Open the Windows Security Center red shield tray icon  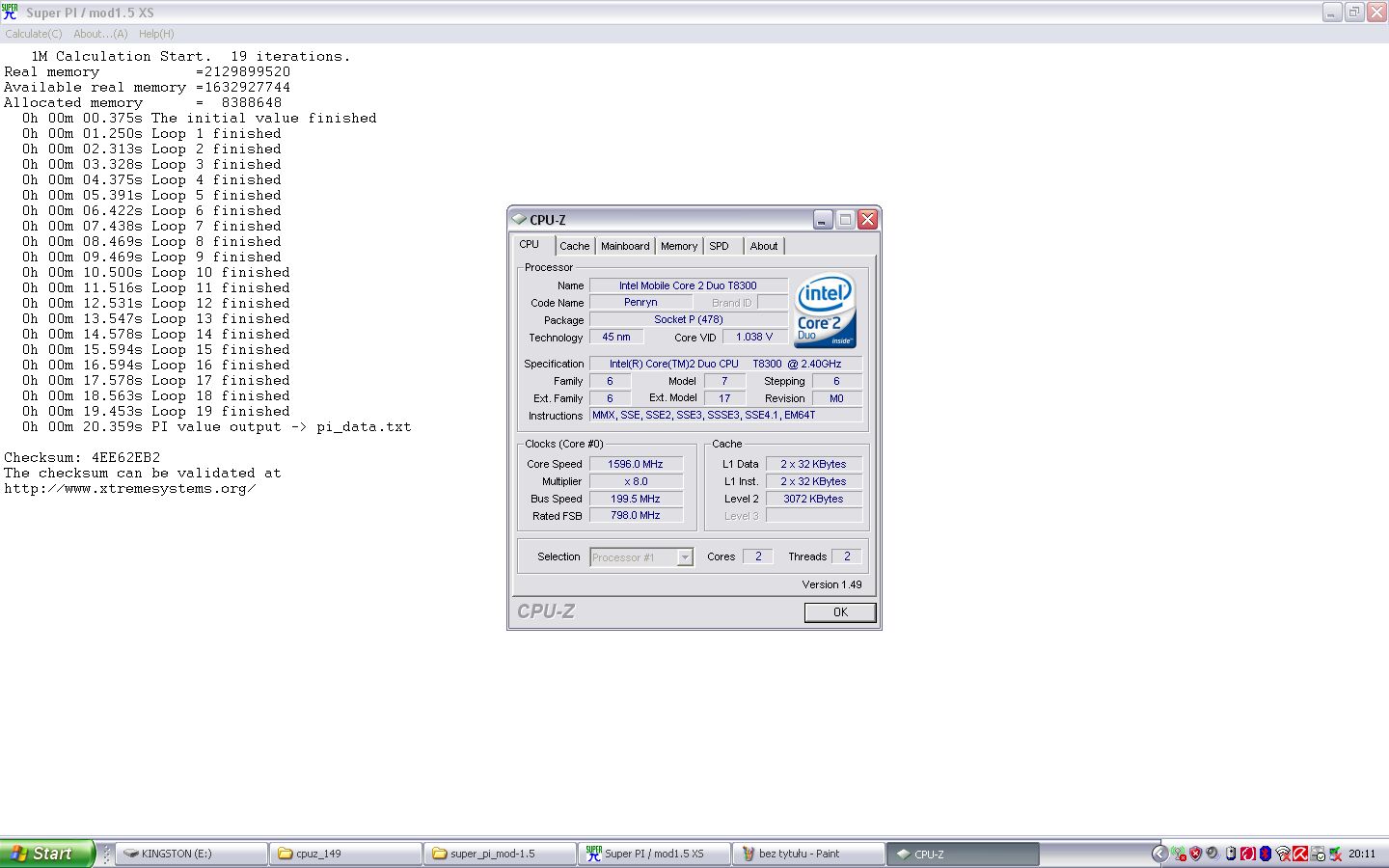(x=1195, y=854)
